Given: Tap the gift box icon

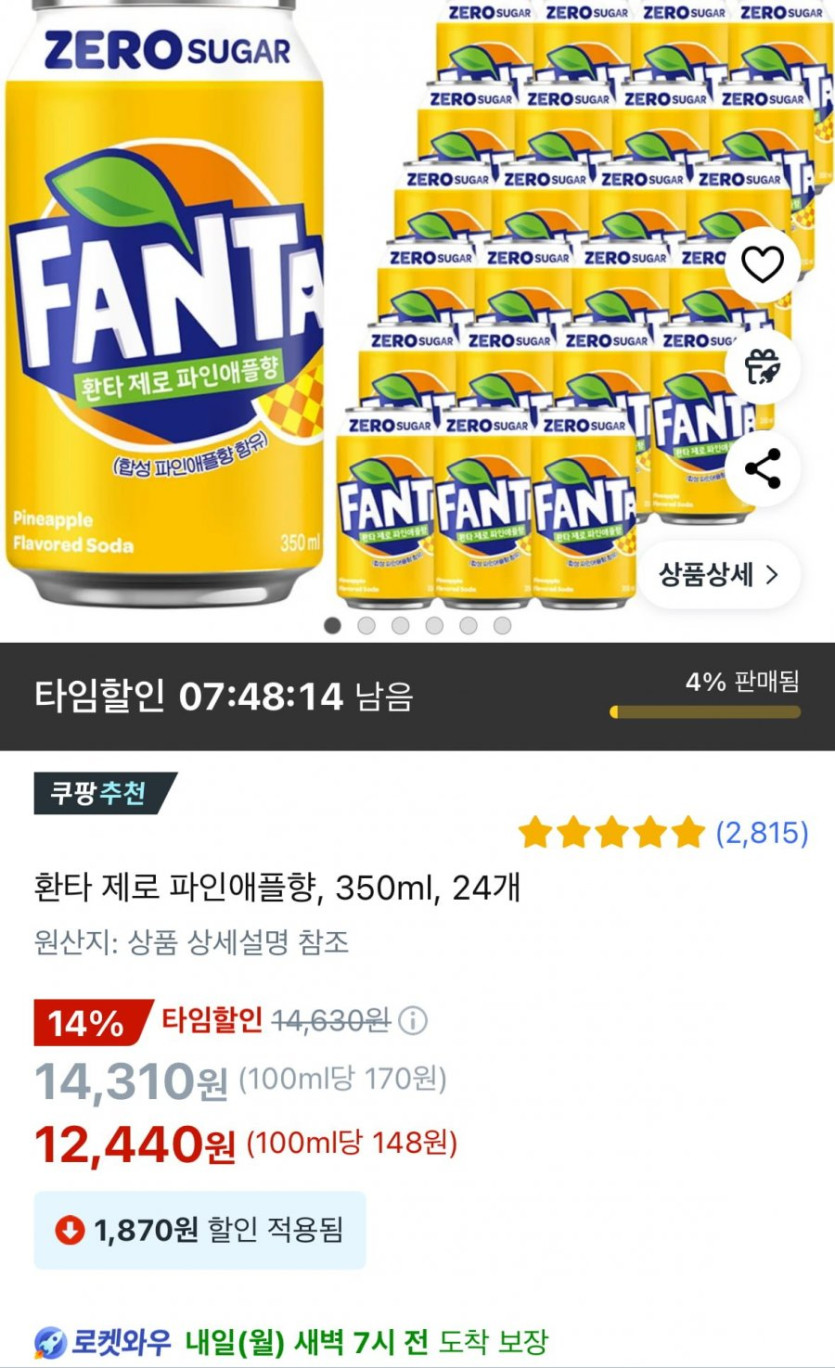Looking at the screenshot, I should tap(763, 367).
